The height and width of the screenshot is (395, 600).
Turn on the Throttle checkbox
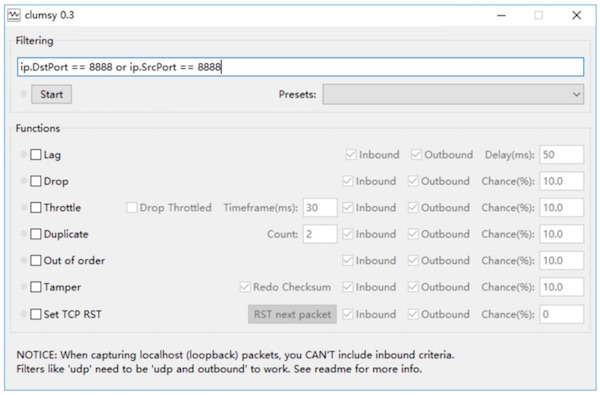click(x=36, y=207)
